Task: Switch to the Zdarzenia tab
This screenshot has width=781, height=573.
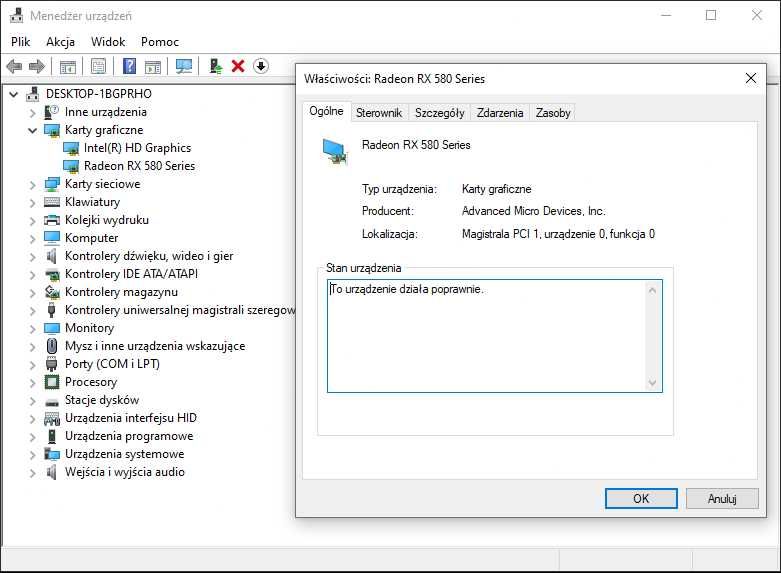Action: coord(500,113)
